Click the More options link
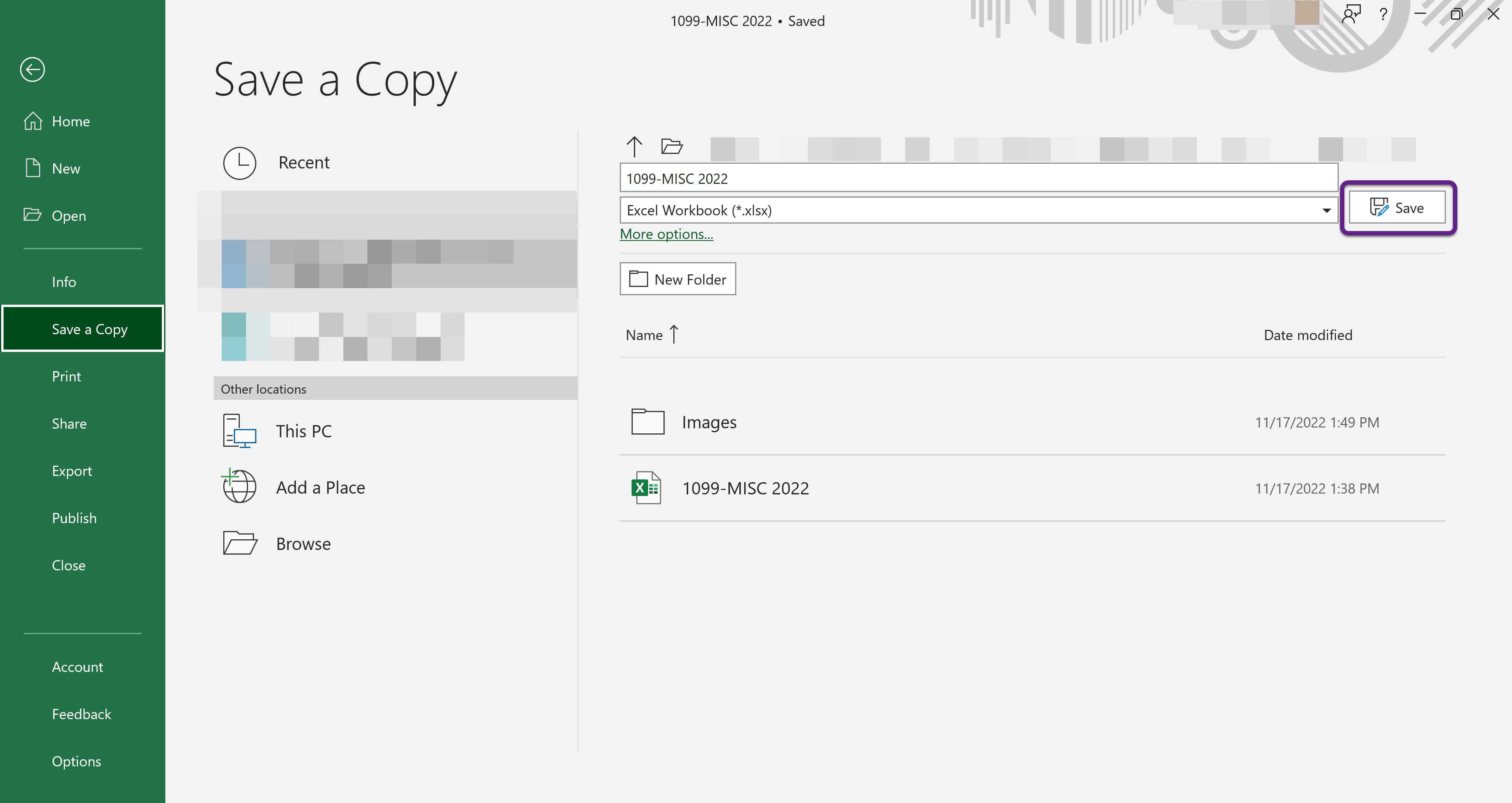This screenshot has height=803, width=1512. (x=666, y=234)
